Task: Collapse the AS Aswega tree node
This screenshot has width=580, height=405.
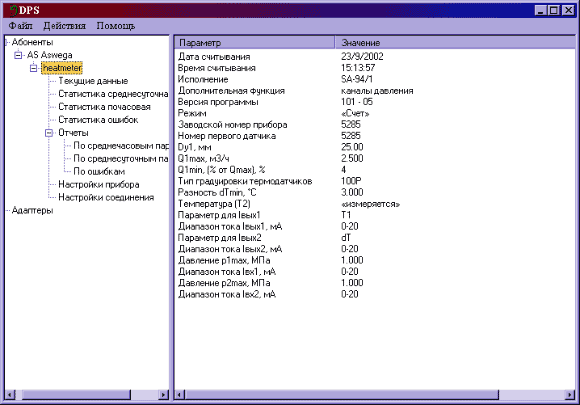Action: (18, 55)
